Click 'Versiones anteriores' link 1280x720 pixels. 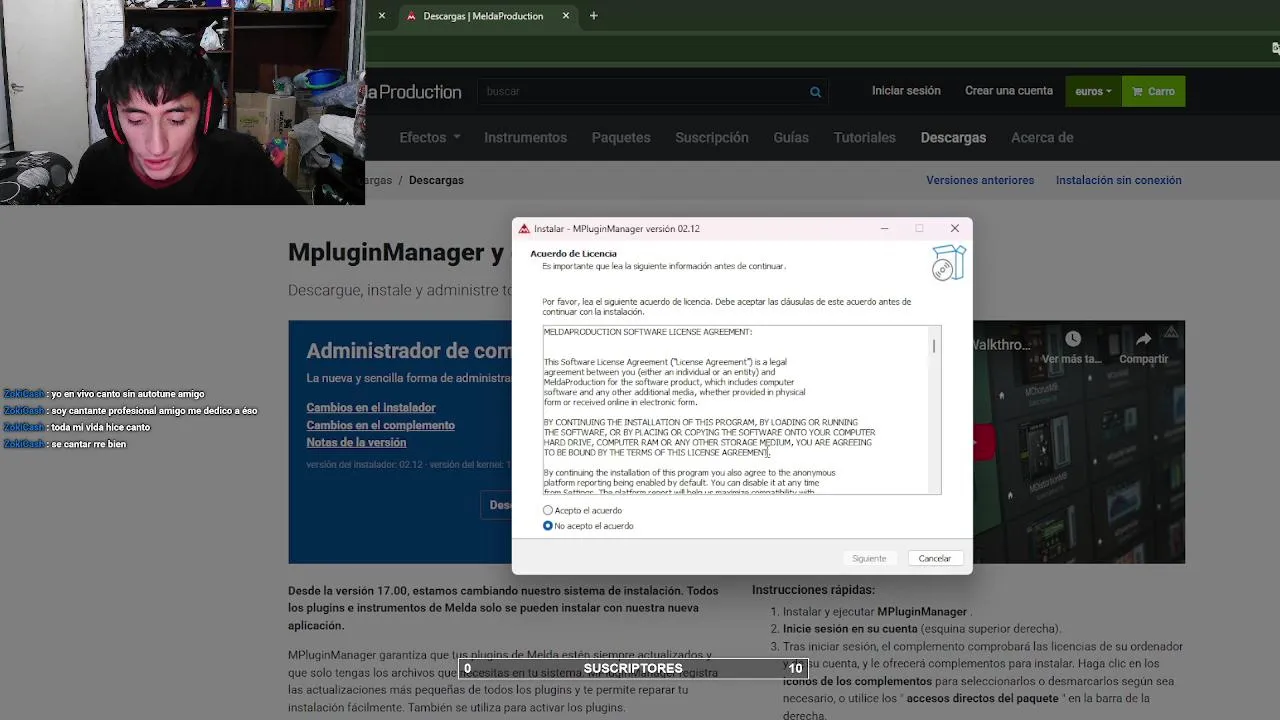(x=980, y=181)
